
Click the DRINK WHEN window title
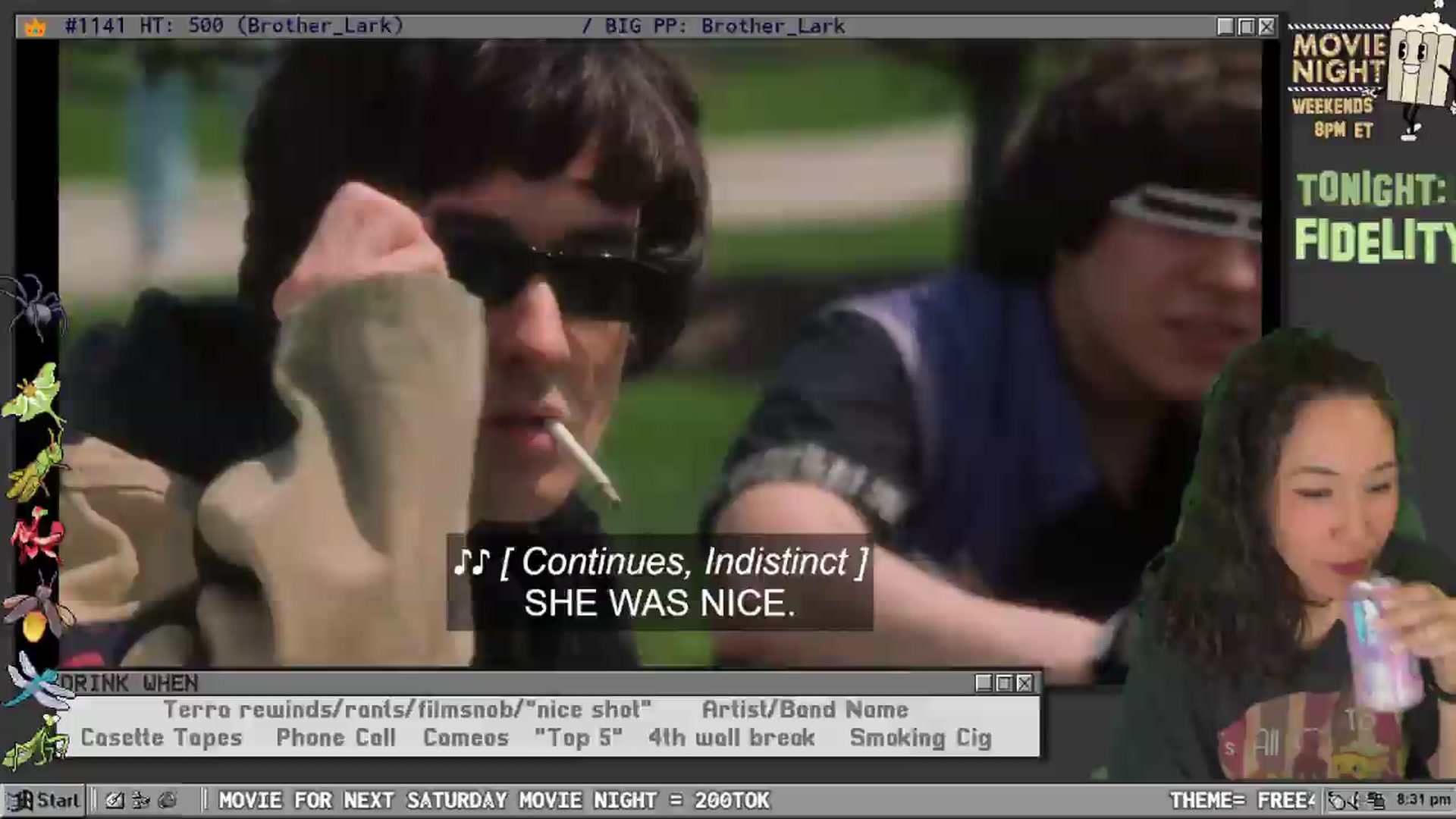click(x=130, y=683)
